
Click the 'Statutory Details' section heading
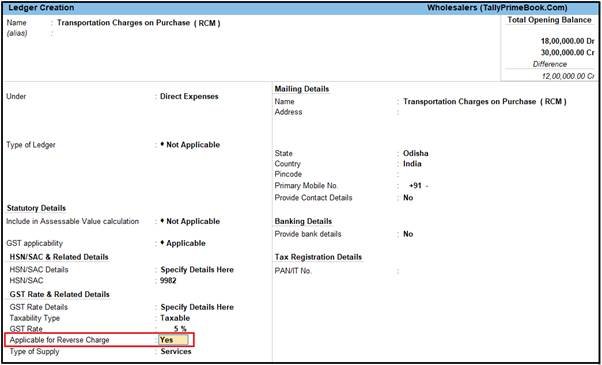coord(36,208)
